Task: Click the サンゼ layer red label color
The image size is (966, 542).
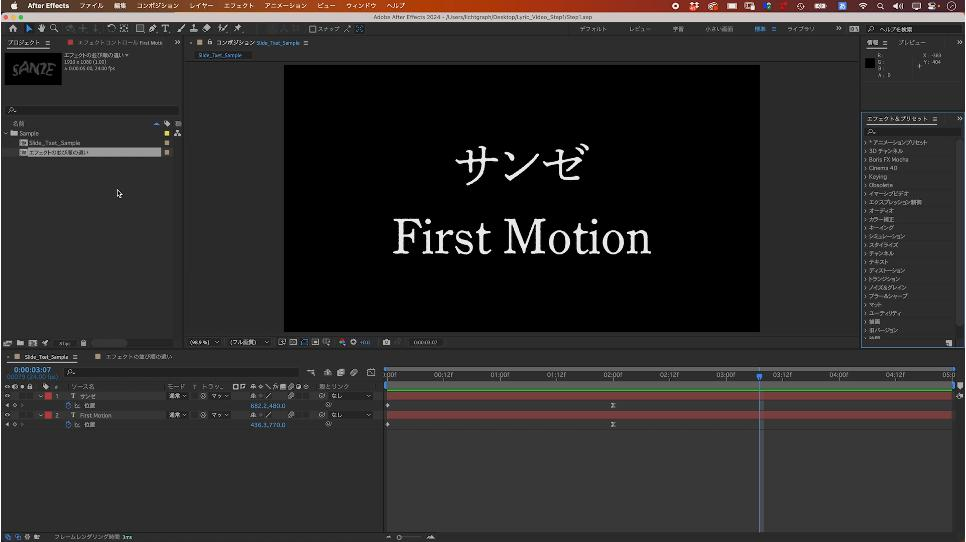Action: coord(48,396)
